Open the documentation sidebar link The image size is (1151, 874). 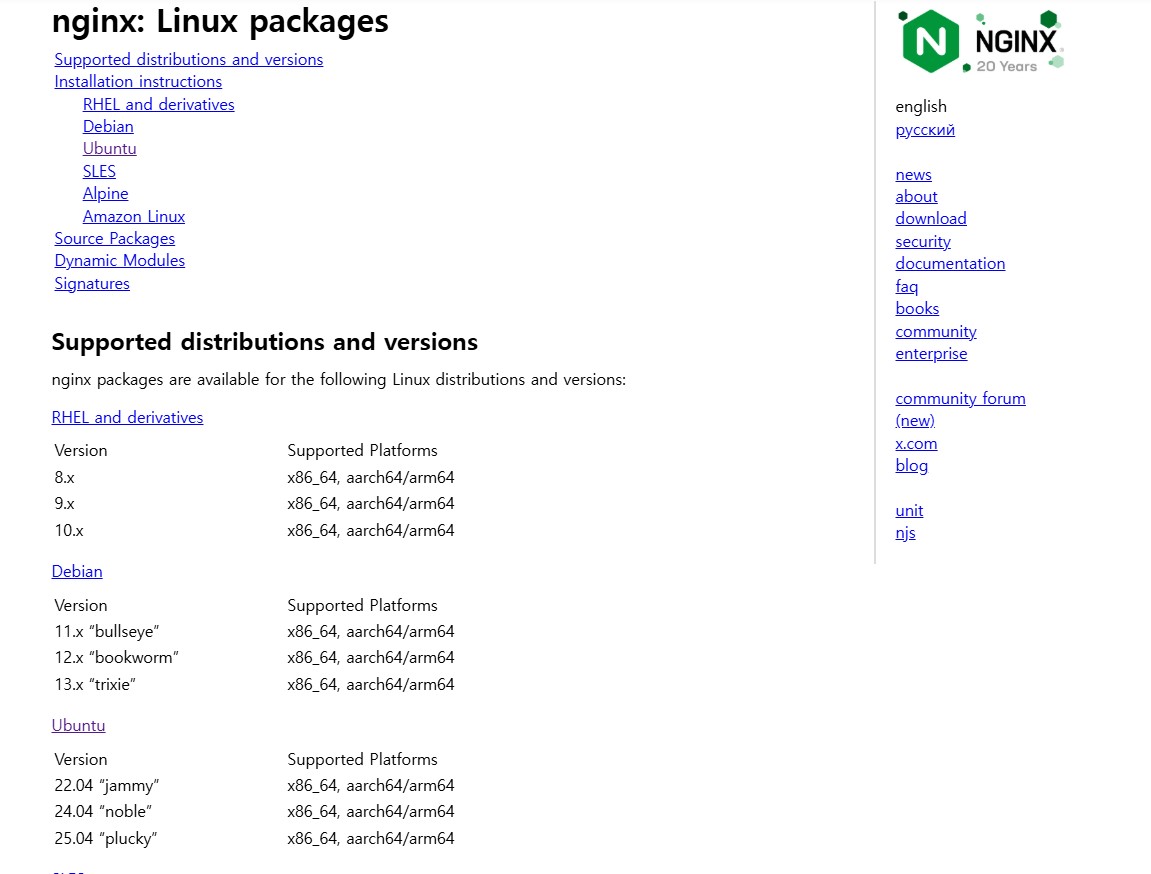(x=950, y=263)
